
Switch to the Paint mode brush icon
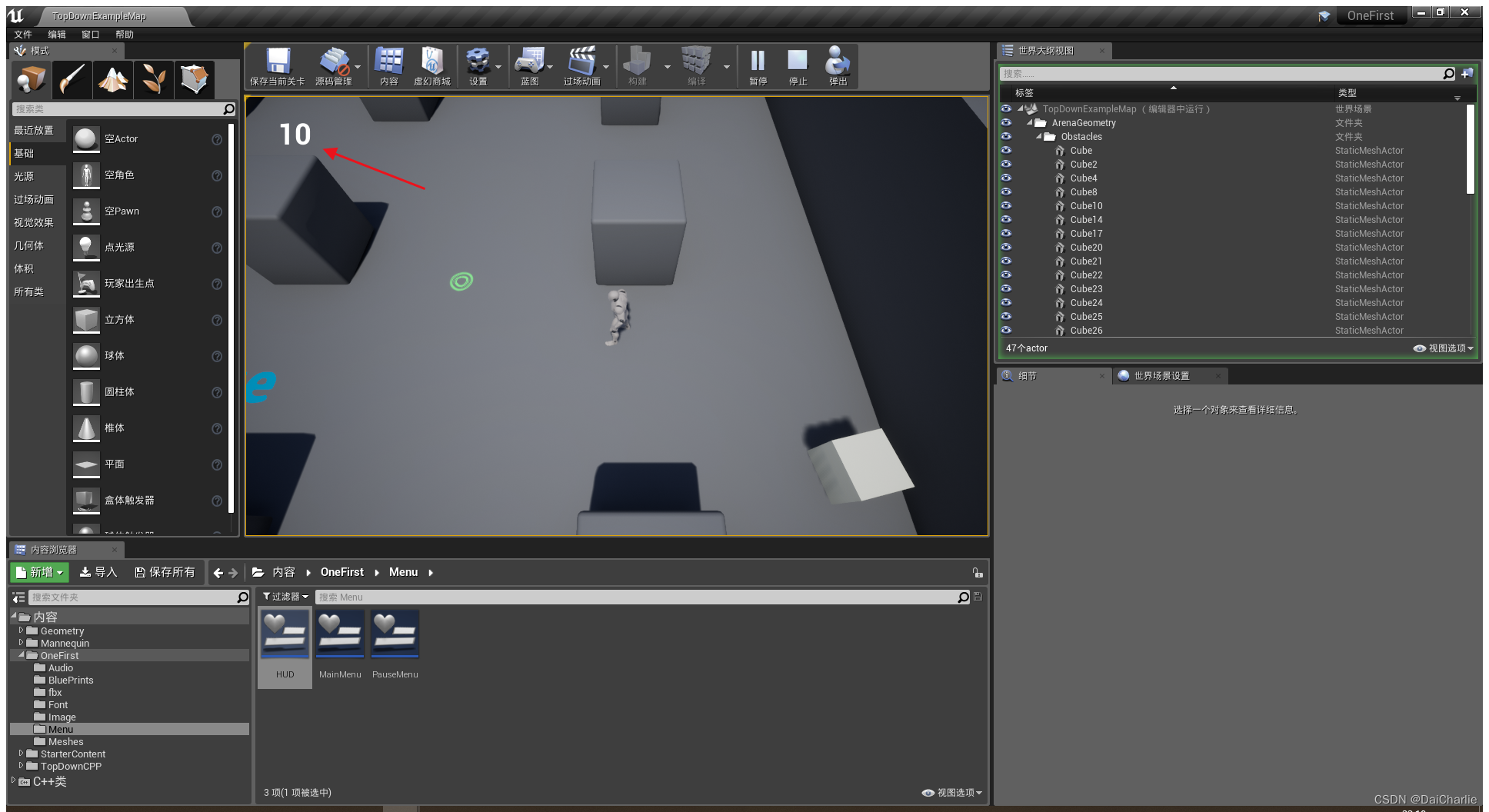pos(72,79)
